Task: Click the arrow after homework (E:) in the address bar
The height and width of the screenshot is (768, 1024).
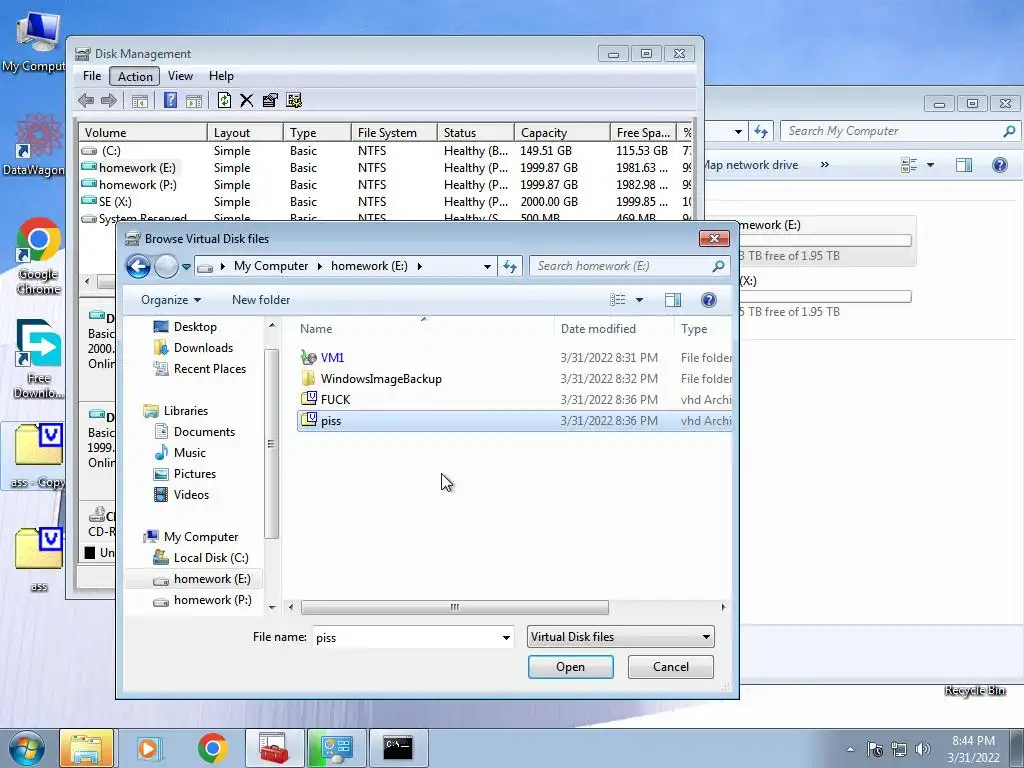Action: click(419, 266)
